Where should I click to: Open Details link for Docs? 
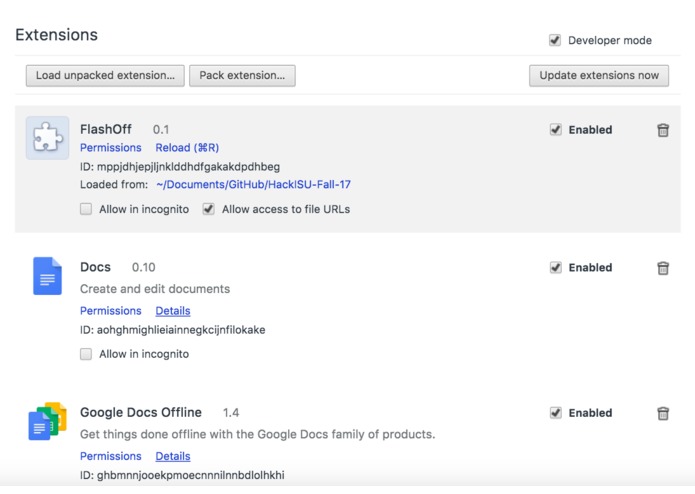[173, 311]
